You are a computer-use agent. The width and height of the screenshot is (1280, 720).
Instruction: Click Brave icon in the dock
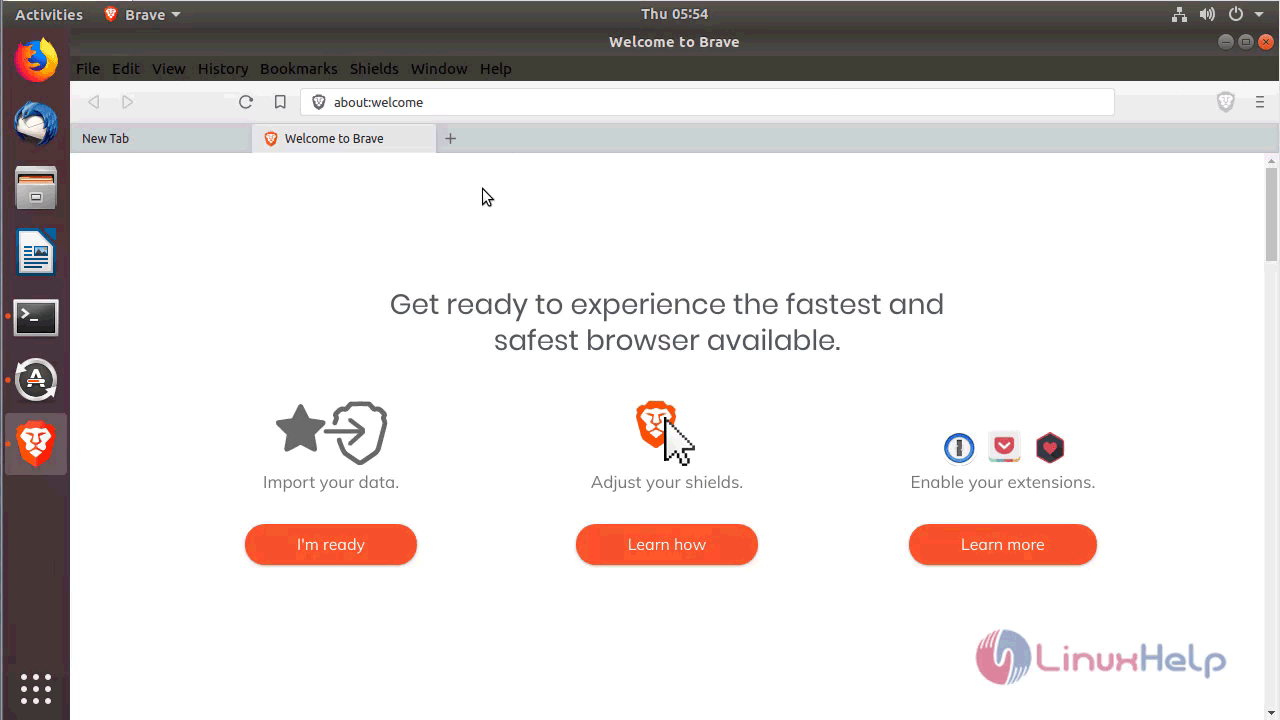point(36,444)
